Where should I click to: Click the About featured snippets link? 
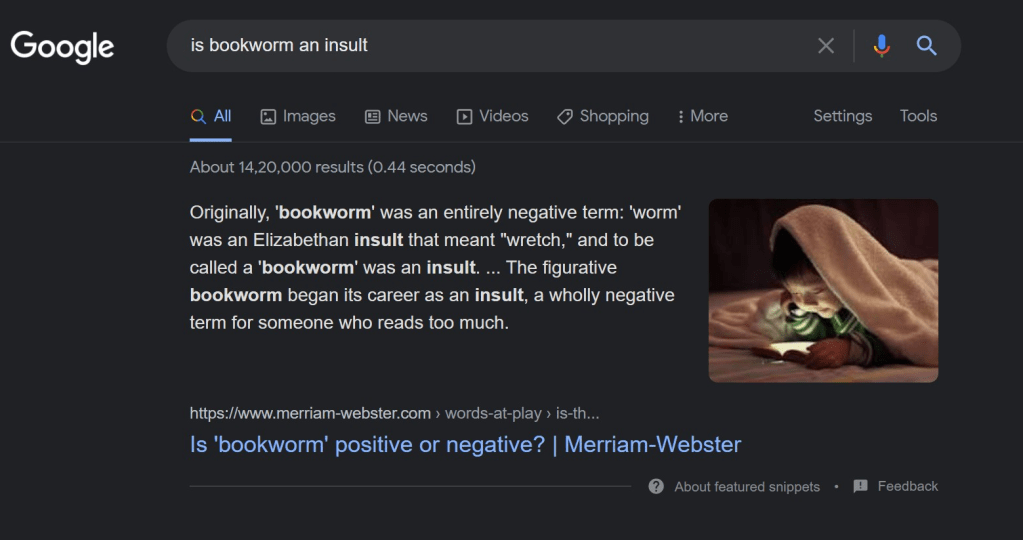(x=747, y=487)
